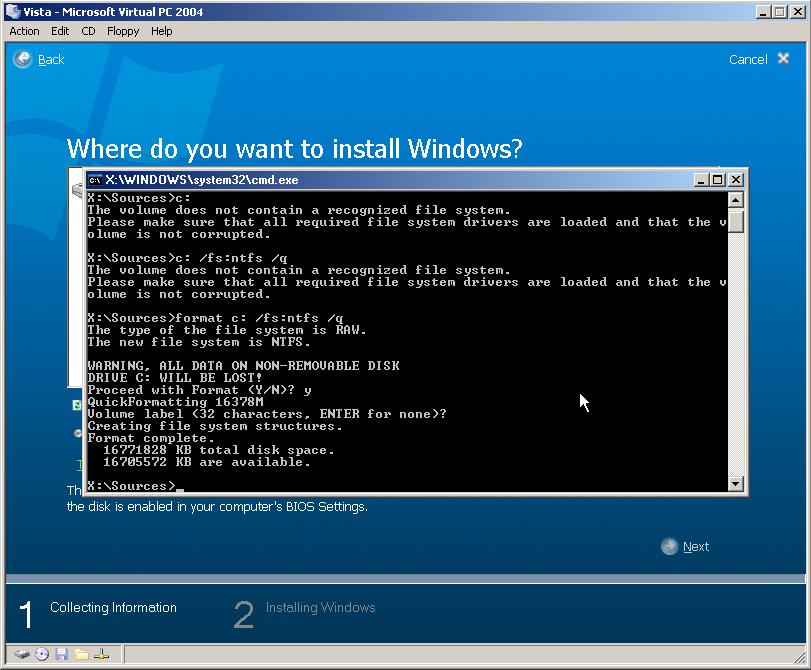
Task: Minimize the cmd.exe window
Action: click(x=700, y=180)
